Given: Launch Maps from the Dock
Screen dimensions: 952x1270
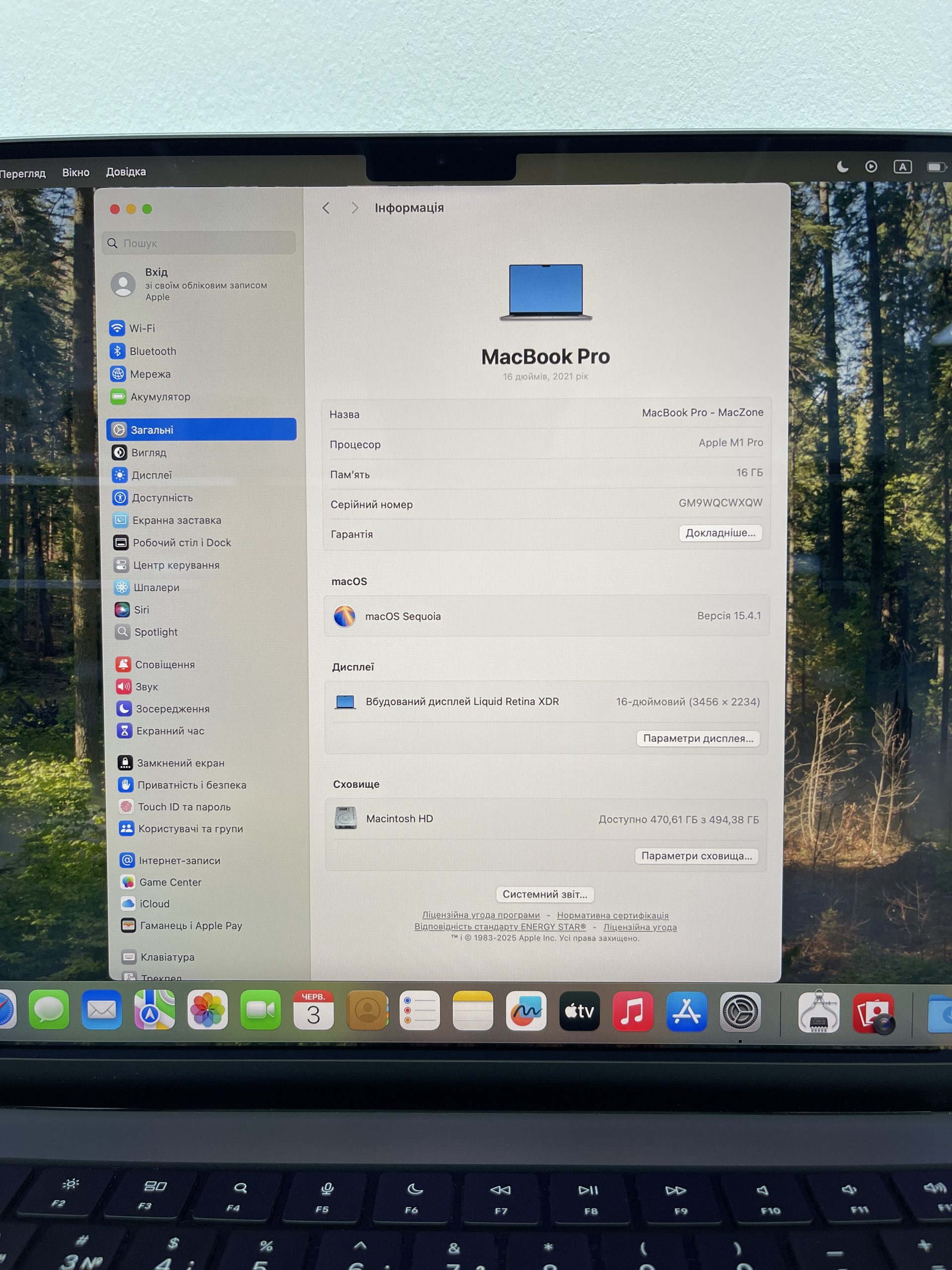Looking at the screenshot, I should [x=154, y=1010].
